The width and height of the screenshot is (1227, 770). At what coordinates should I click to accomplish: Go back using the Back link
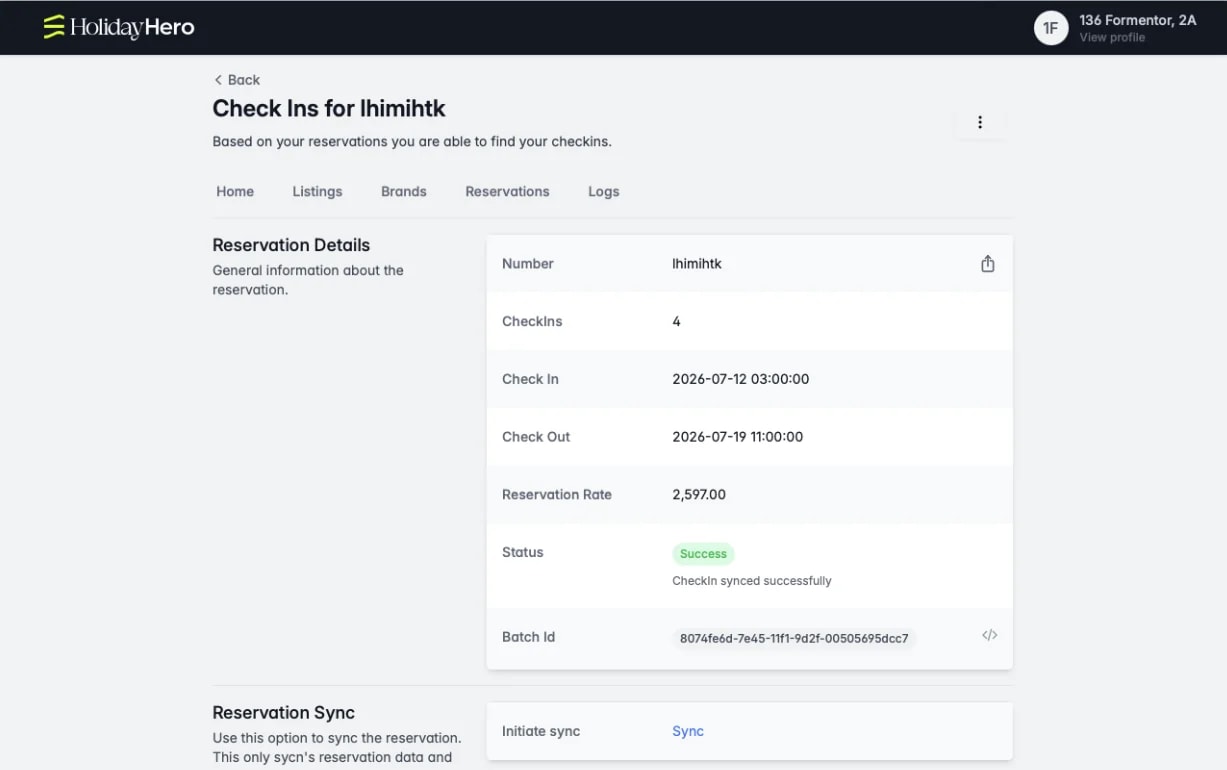click(x=237, y=80)
